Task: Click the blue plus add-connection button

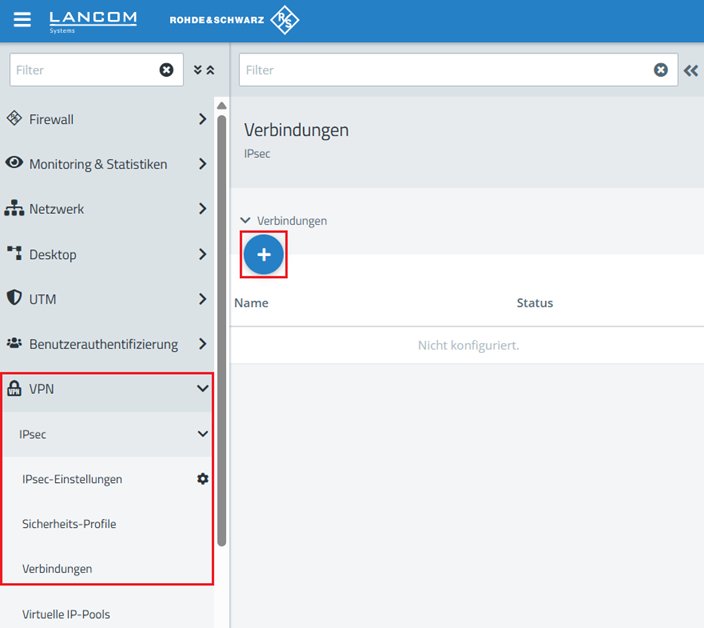Action: click(264, 255)
